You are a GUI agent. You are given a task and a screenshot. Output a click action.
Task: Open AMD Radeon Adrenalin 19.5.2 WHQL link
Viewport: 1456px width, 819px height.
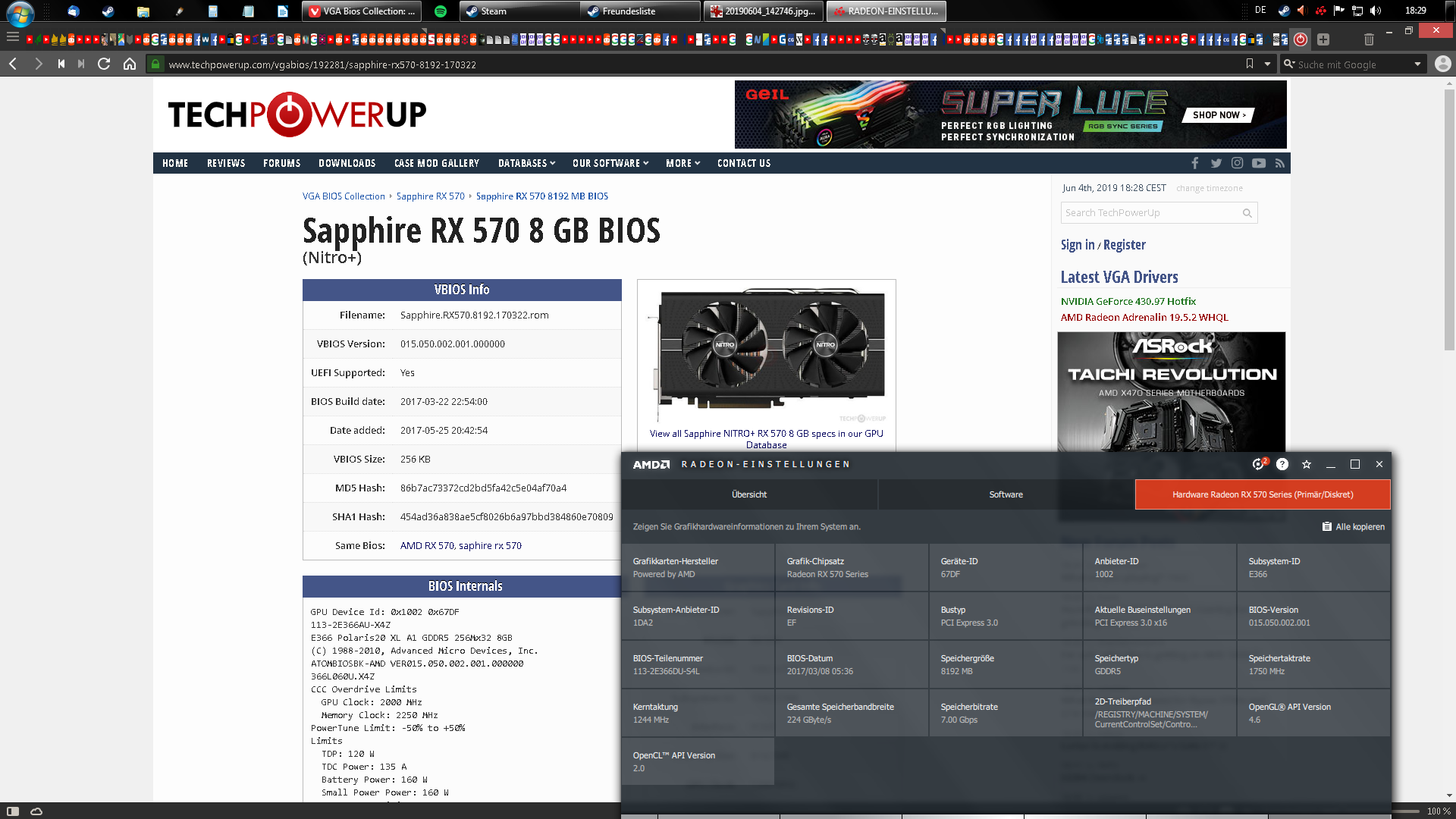1144,318
